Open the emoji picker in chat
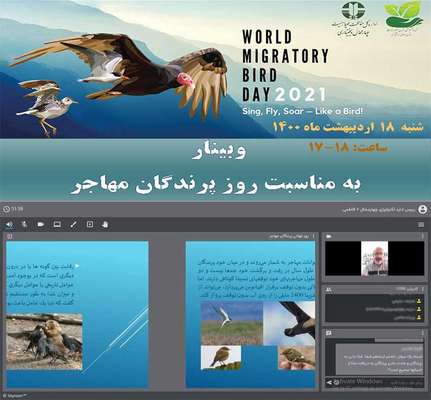Viewport: 431px width, 400px height. [336, 382]
